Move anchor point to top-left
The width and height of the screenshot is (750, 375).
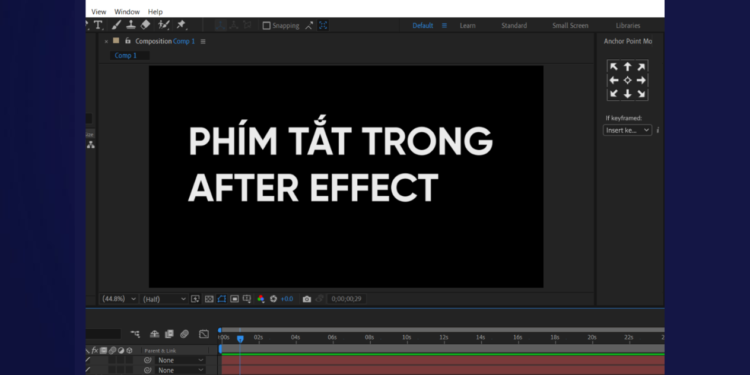click(614, 67)
